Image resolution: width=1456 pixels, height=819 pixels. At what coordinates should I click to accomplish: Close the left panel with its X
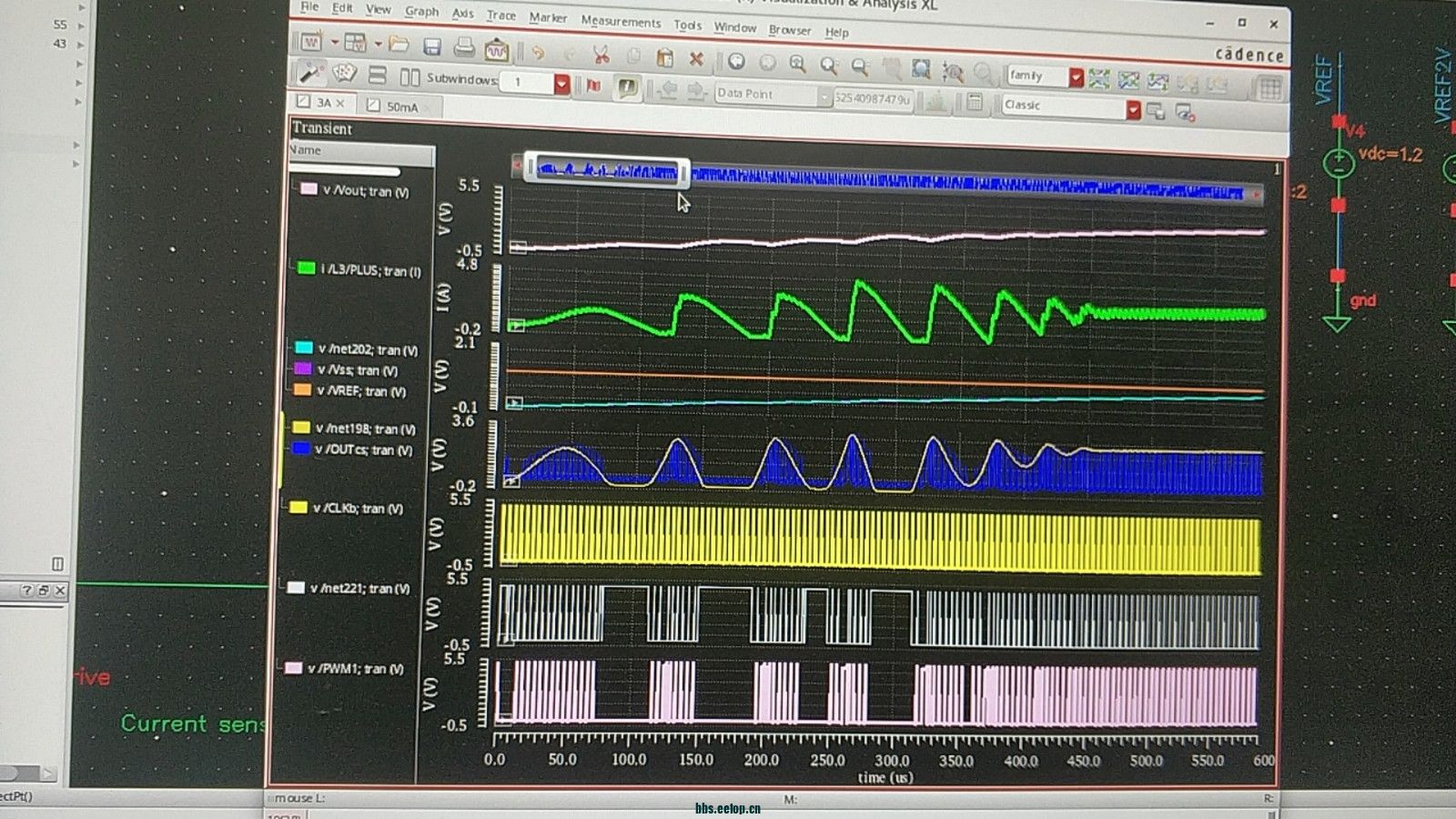(59, 591)
